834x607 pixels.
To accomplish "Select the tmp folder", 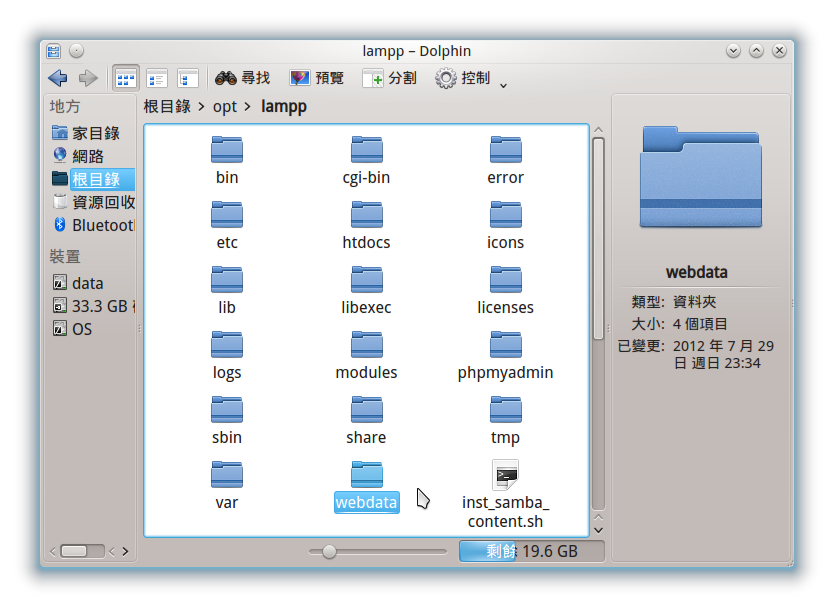I will click(505, 420).
